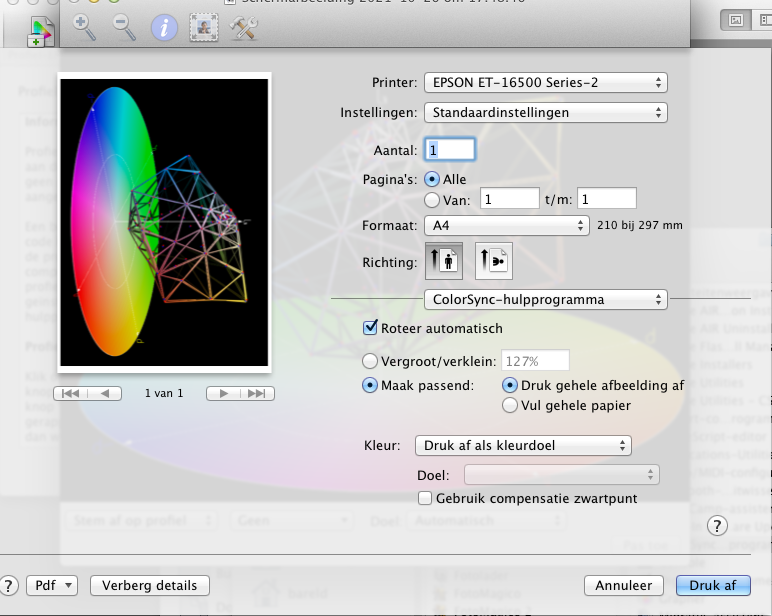Click the zoom in magnifier icon
The width and height of the screenshot is (772, 616).
pos(85,27)
